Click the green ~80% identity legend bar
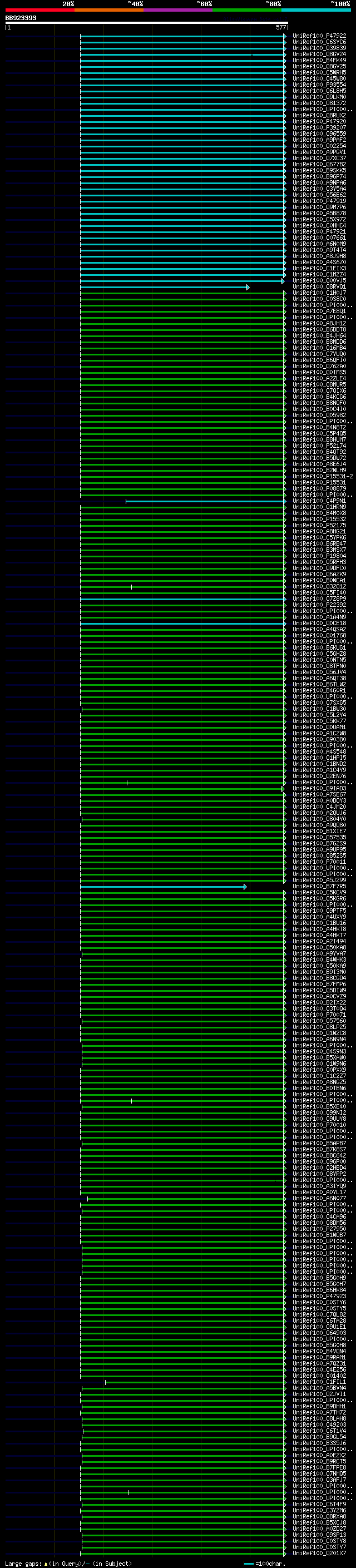This screenshot has width=356, height=1568. click(247, 10)
